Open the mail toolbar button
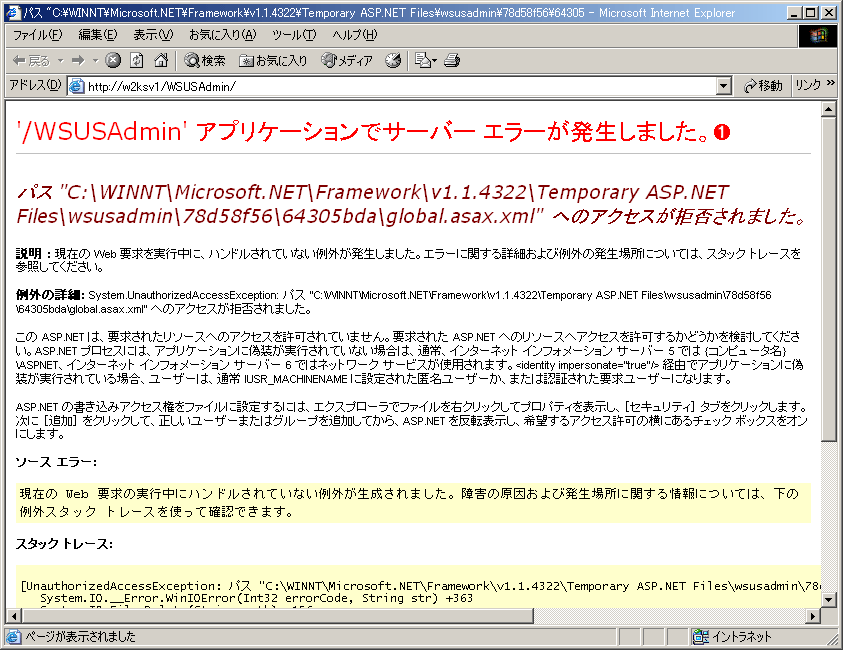The width and height of the screenshot is (843, 650). click(x=426, y=60)
